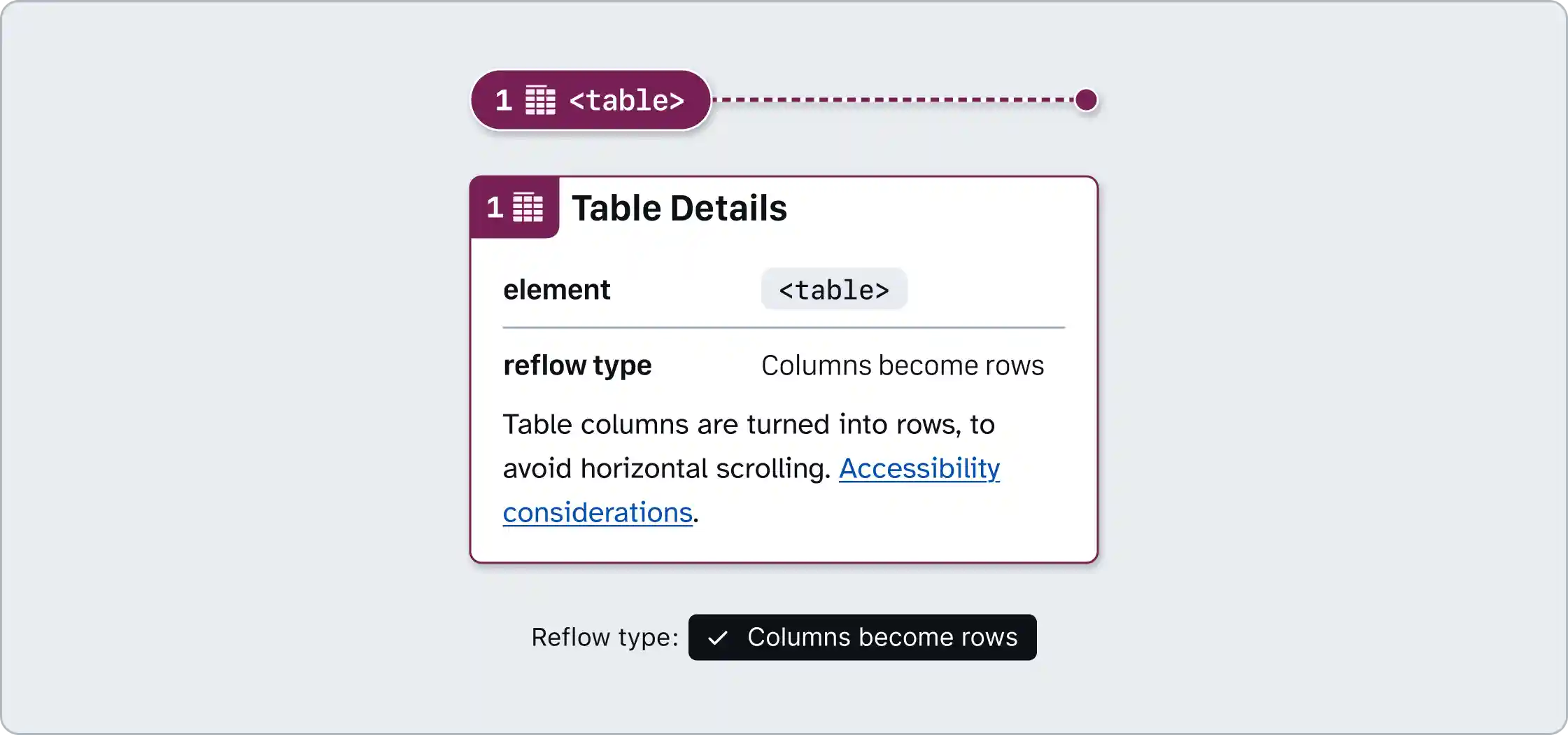Expand the Table Details card header
The image size is (1568, 735).
coord(679,206)
